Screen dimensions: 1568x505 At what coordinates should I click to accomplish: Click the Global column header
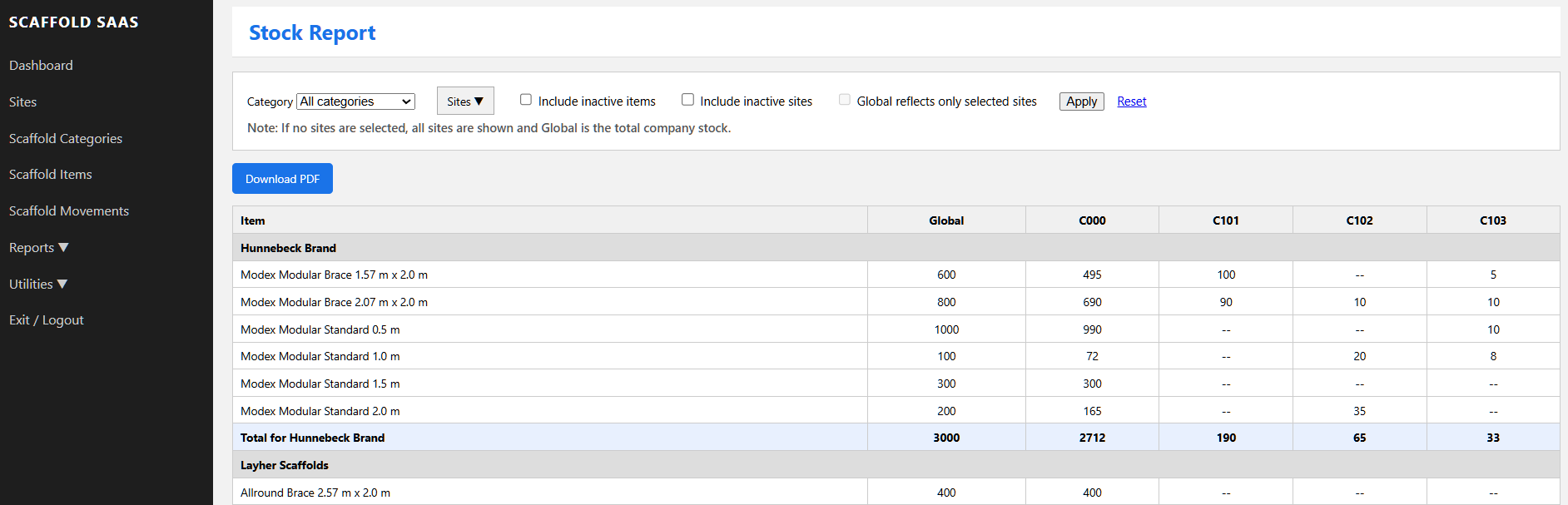pos(946,220)
